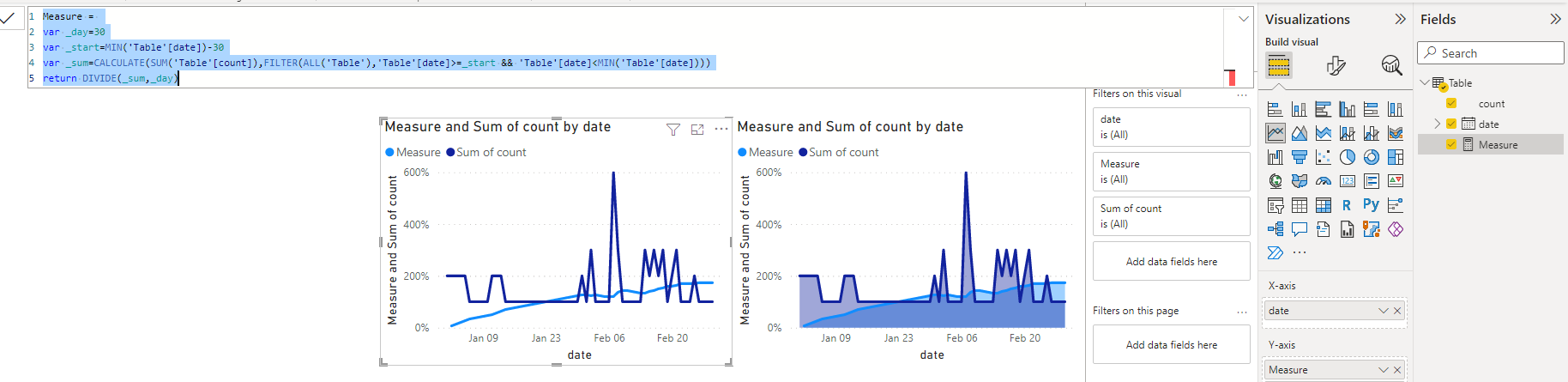Collapse the Table node in Fields
The height and width of the screenshot is (382, 1568).
1425,82
